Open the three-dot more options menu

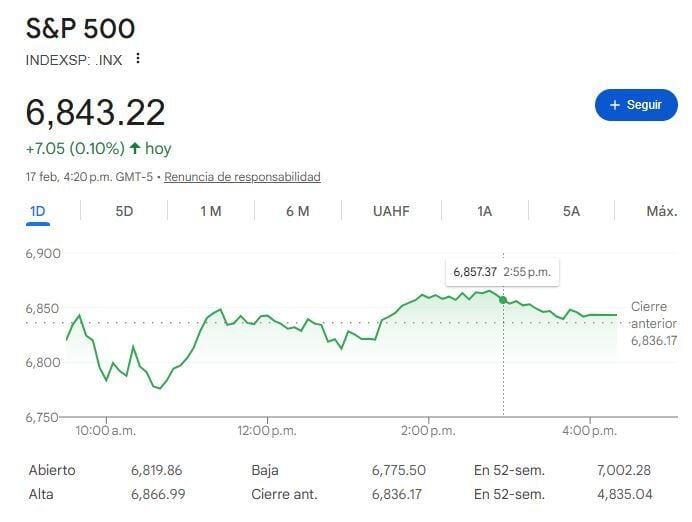click(138, 58)
